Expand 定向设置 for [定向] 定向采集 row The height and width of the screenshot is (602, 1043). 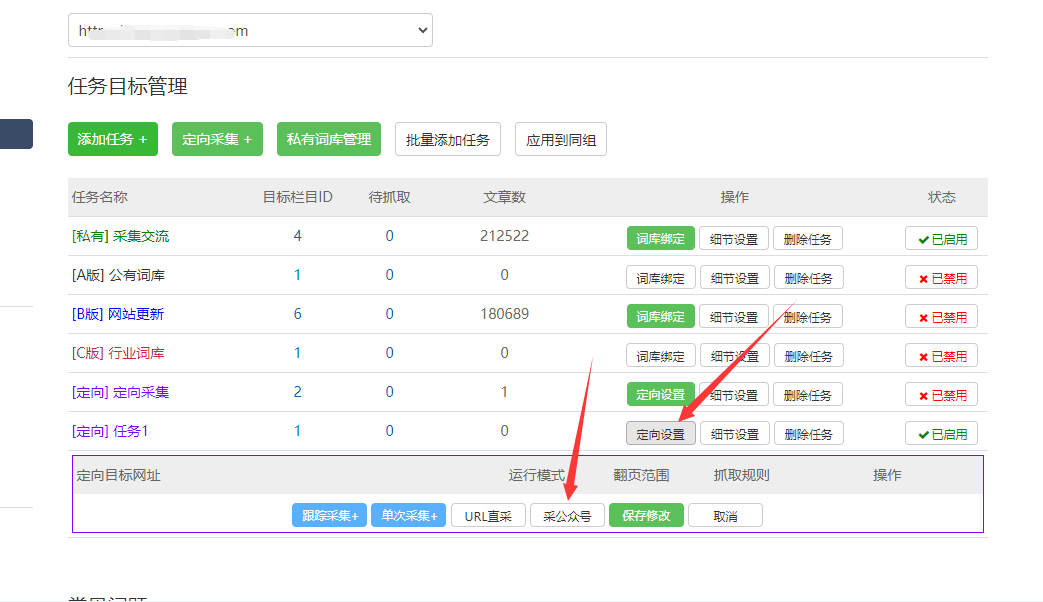click(x=661, y=394)
